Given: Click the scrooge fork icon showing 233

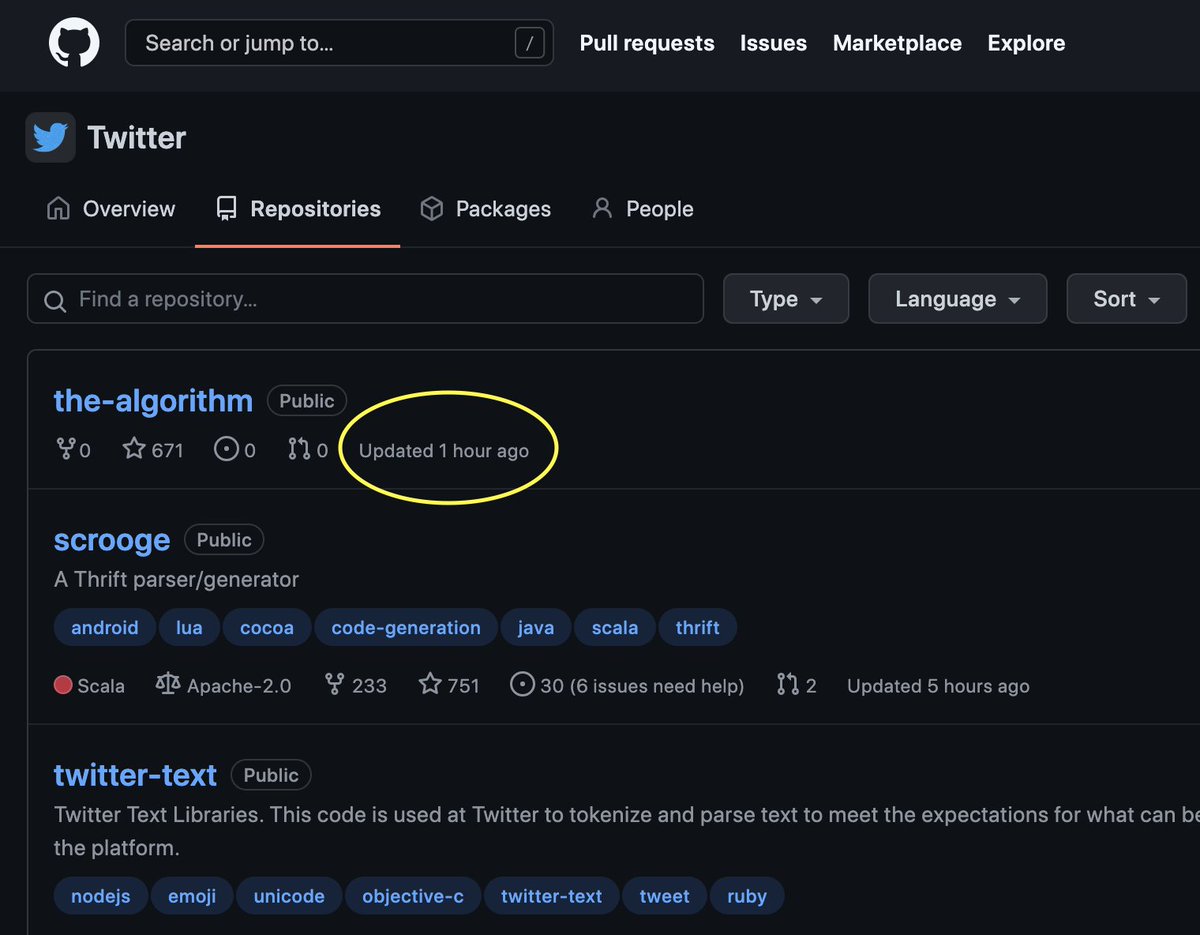Looking at the screenshot, I should (x=335, y=685).
